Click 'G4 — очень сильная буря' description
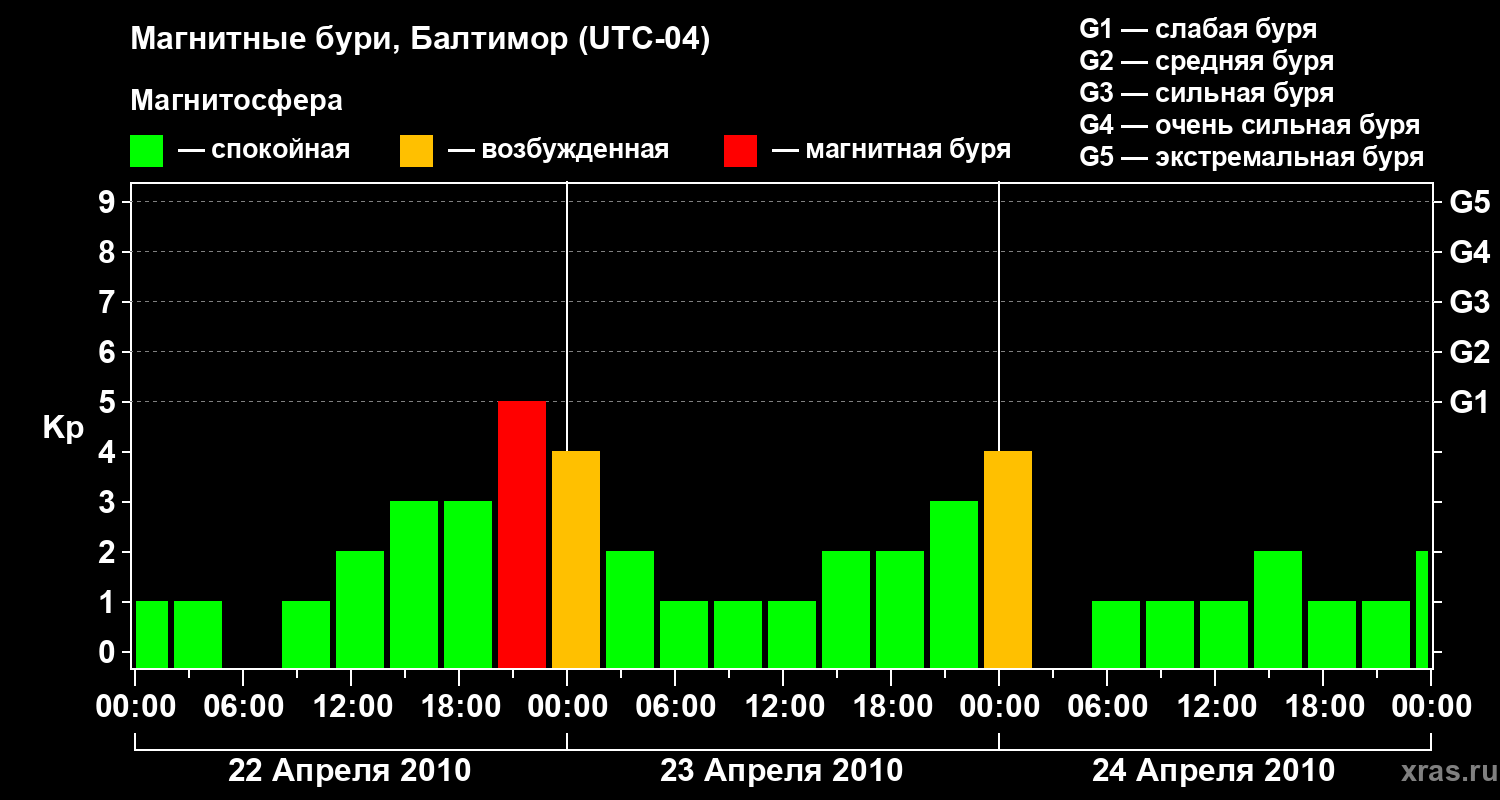This screenshot has width=1500, height=800. pos(1250,125)
